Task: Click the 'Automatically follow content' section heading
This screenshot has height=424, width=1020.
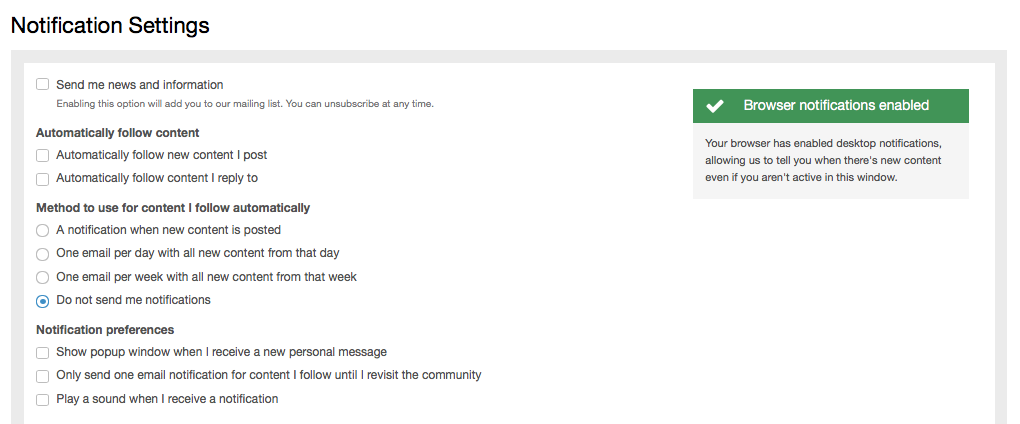Action: click(x=117, y=133)
